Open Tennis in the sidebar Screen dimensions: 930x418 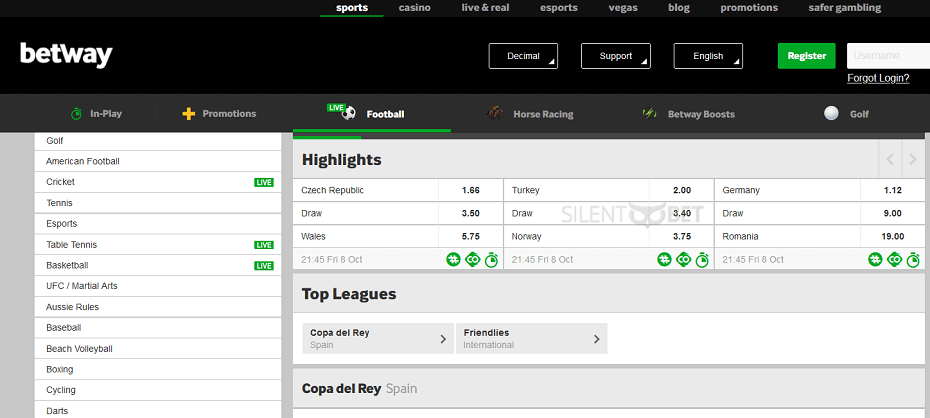point(158,203)
